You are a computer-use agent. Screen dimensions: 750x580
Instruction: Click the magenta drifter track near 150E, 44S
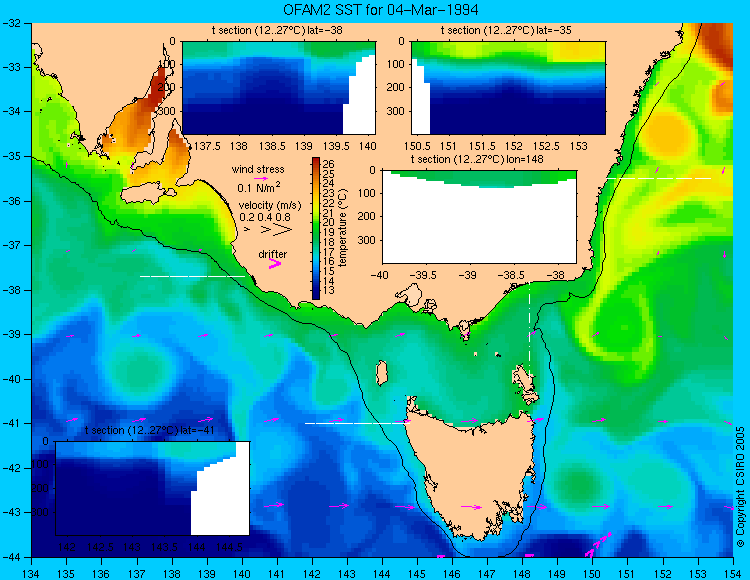click(x=598, y=544)
